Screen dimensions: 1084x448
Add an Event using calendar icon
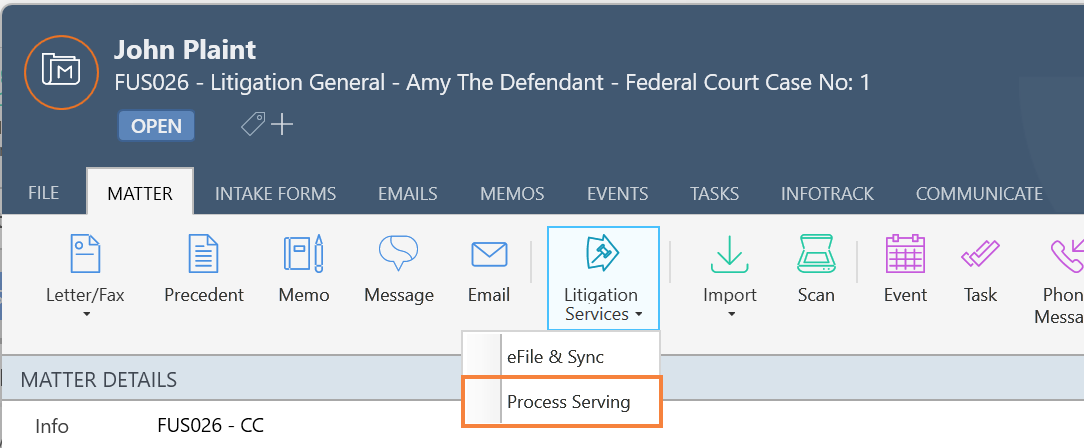(906, 254)
